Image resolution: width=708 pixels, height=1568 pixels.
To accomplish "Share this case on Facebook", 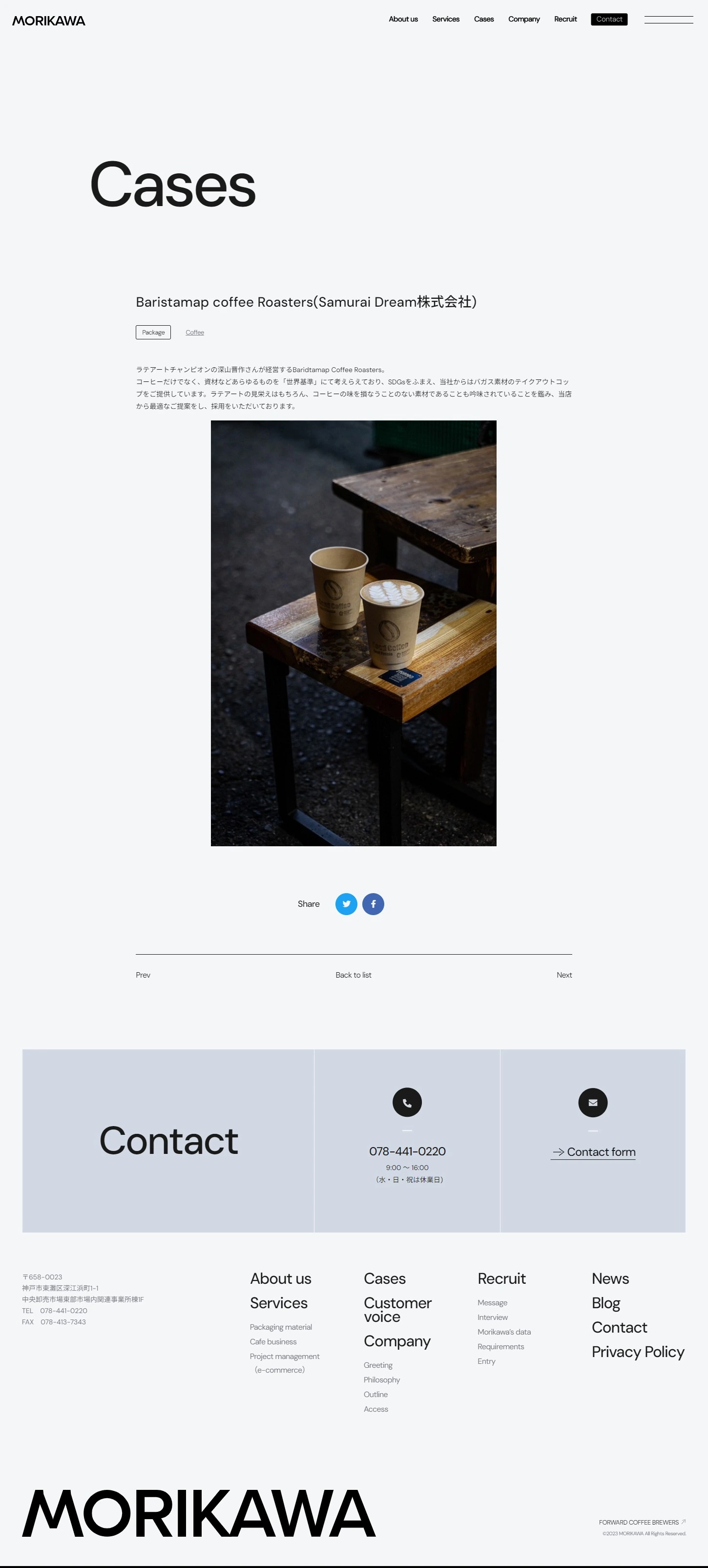I will pos(373,904).
